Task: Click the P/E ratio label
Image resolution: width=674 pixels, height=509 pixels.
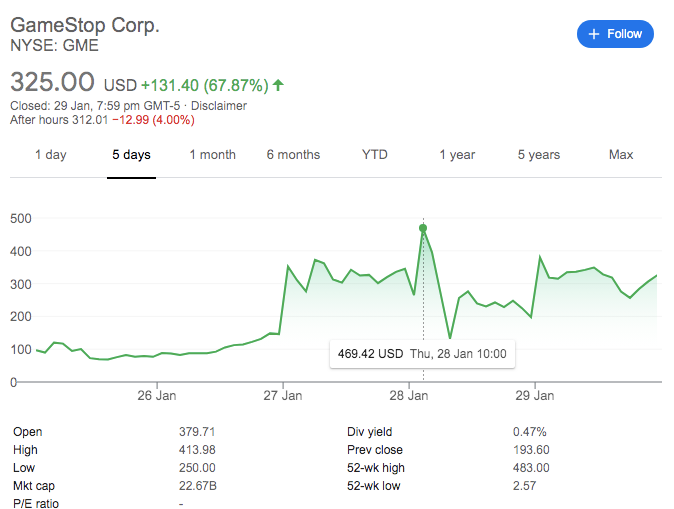Action: pyautogui.click(x=36, y=503)
